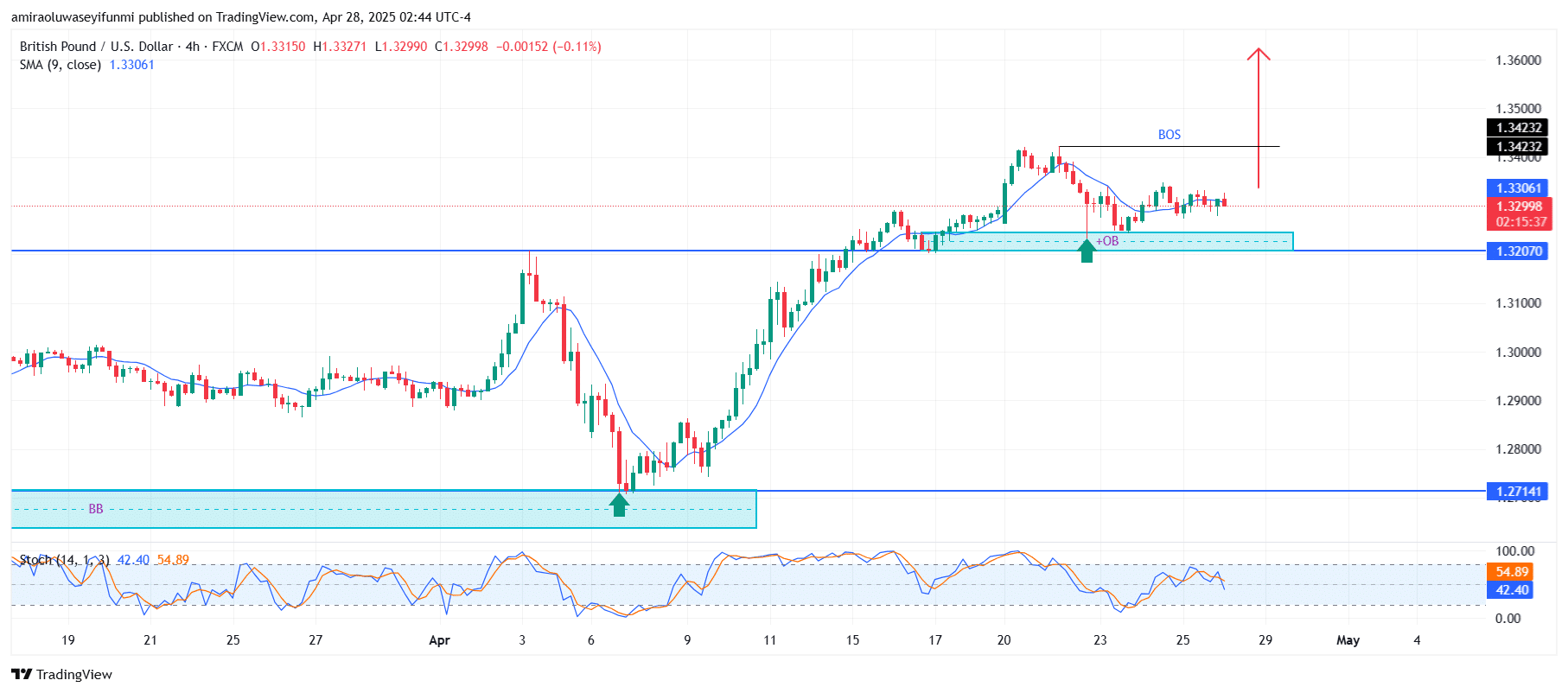Click the blue 1.33061 SMA price tag
The height and width of the screenshot is (693, 1568).
click(x=1519, y=188)
